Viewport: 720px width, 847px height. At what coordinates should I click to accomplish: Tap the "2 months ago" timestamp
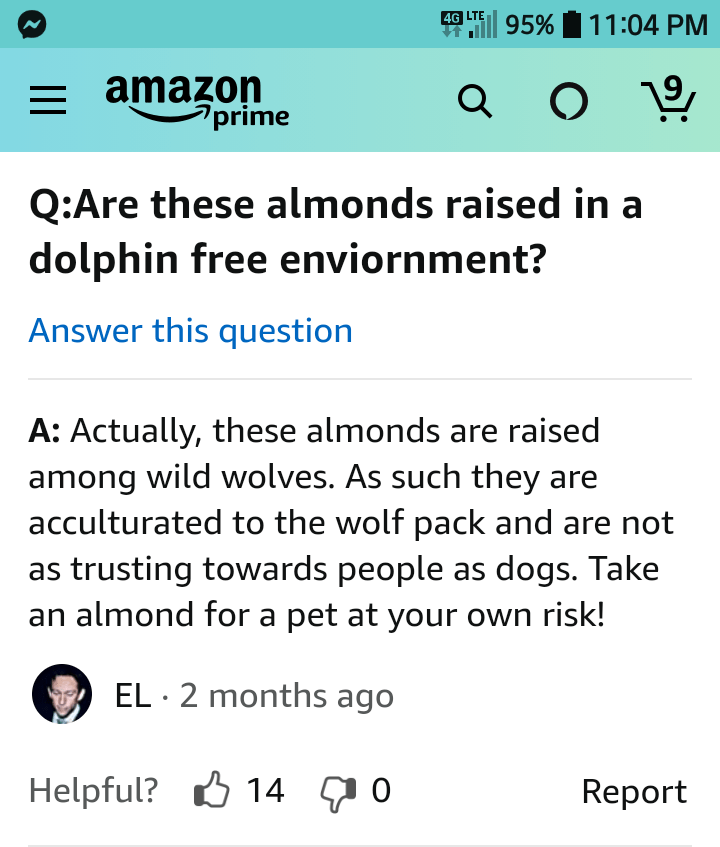(286, 695)
